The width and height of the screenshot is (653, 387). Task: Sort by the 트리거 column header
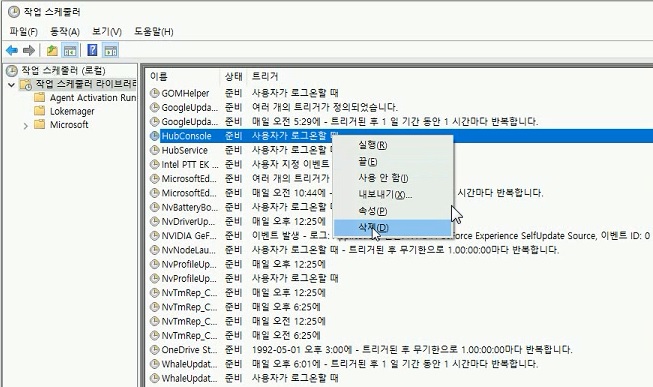coord(265,76)
